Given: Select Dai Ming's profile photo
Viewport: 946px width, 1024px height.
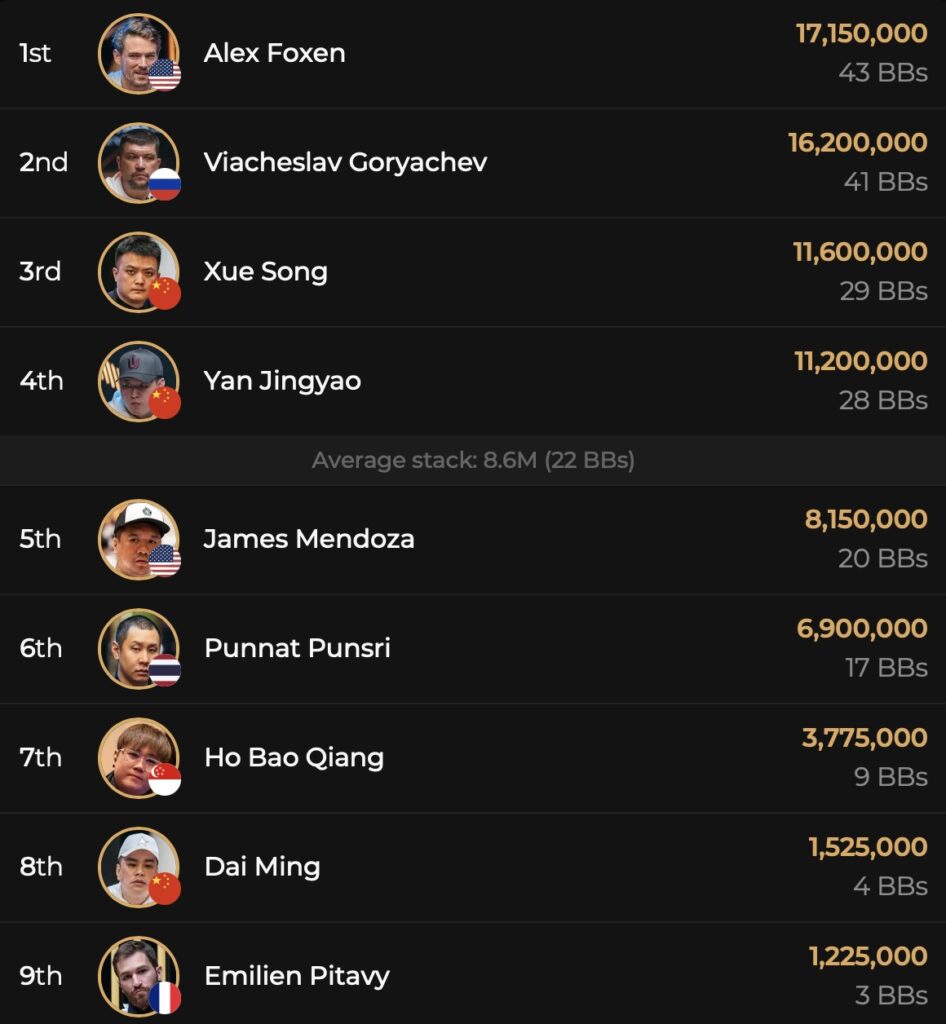Looking at the screenshot, I should pyautogui.click(x=137, y=865).
